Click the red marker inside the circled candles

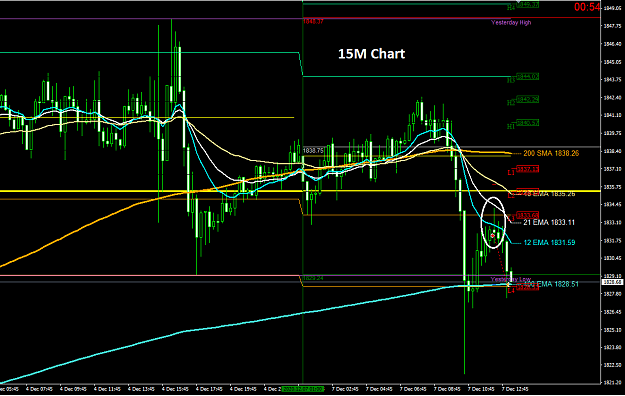tap(493, 236)
